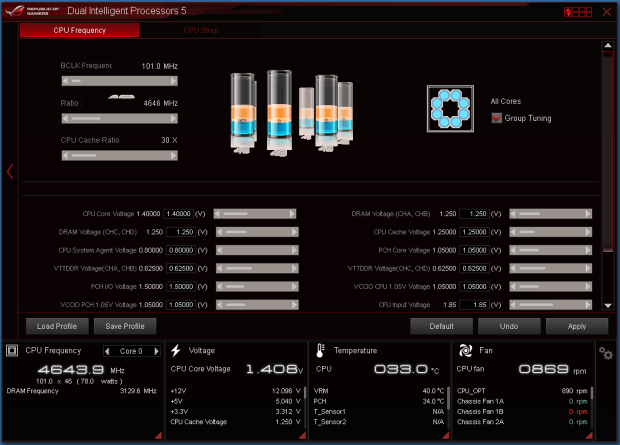Decrease BCLK Frequency with left arrow
The width and height of the screenshot is (620, 445).
(65, 81)
